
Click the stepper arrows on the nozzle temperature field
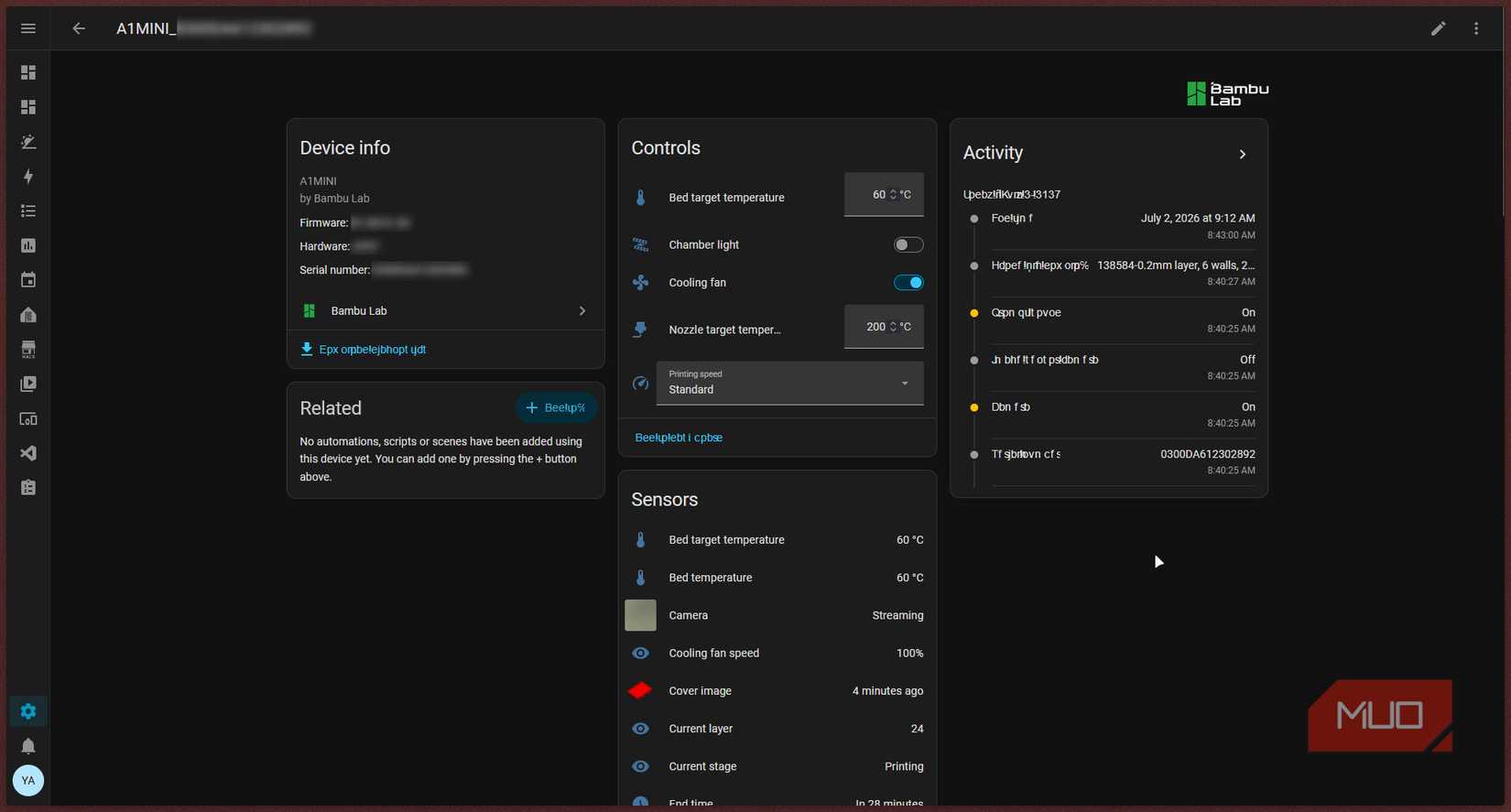tap(893, 327)
